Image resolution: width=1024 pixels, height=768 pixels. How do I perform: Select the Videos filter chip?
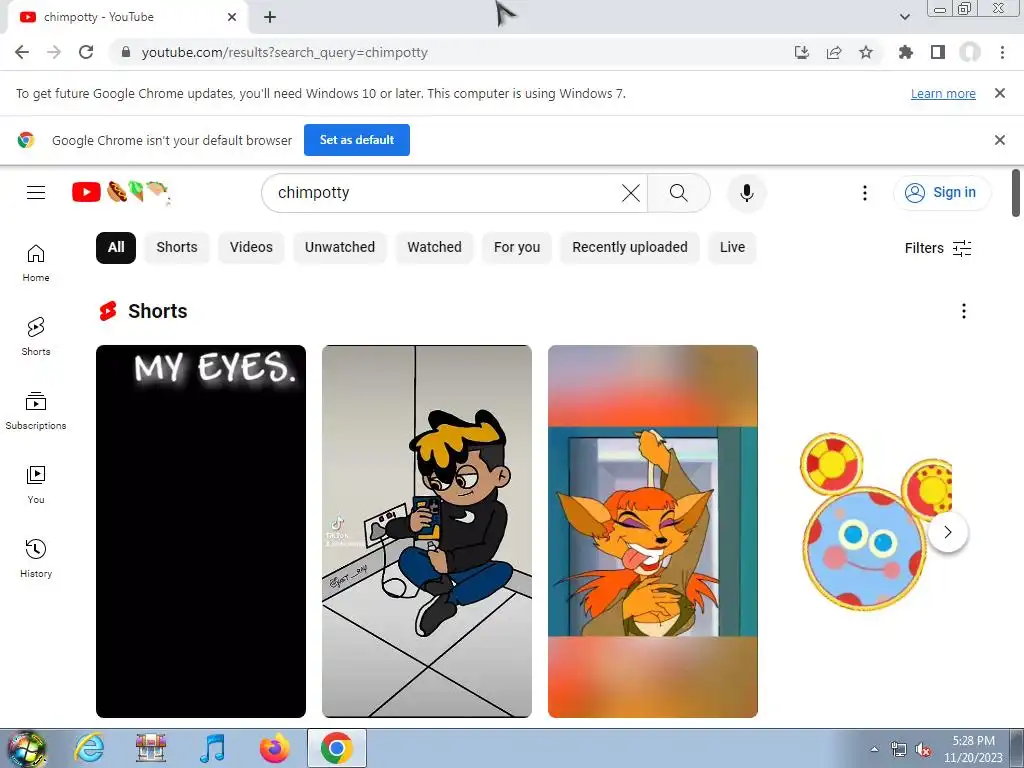coord(251,248)
